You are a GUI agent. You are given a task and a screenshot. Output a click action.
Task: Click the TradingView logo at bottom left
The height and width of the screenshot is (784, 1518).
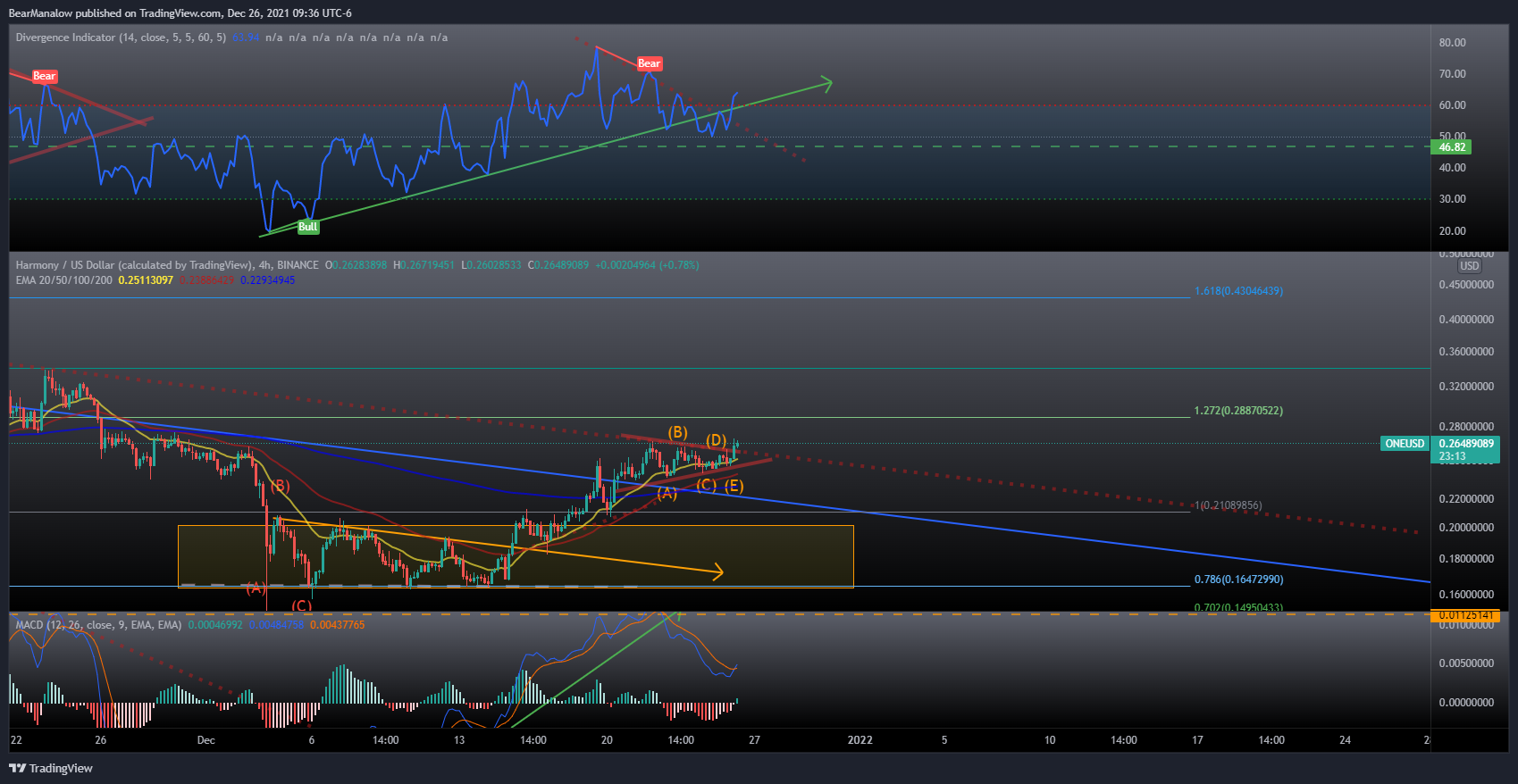tap(51, 768)
